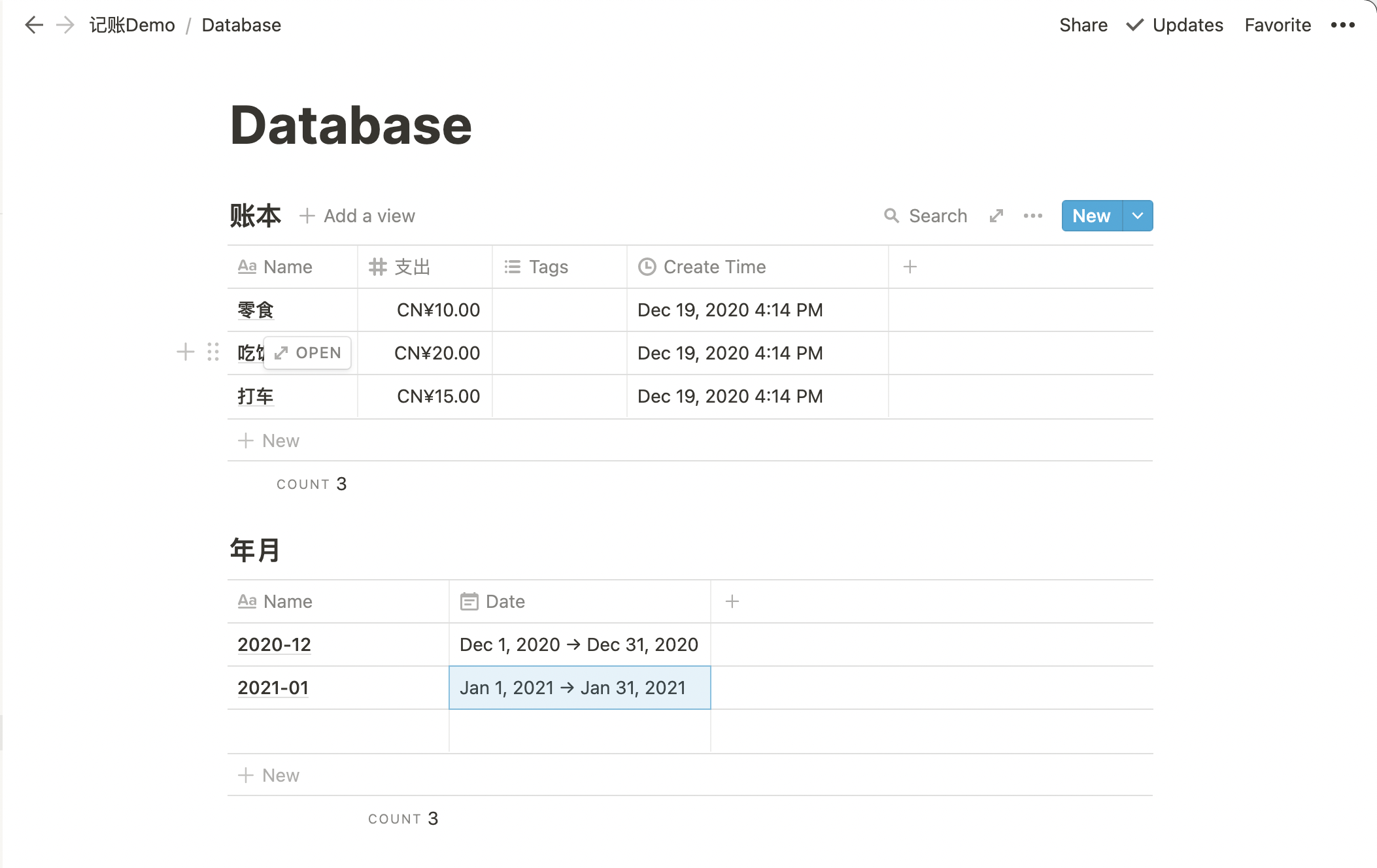
Task: Open the 吃饭 row with OPEN button
Action: (307, 353)
